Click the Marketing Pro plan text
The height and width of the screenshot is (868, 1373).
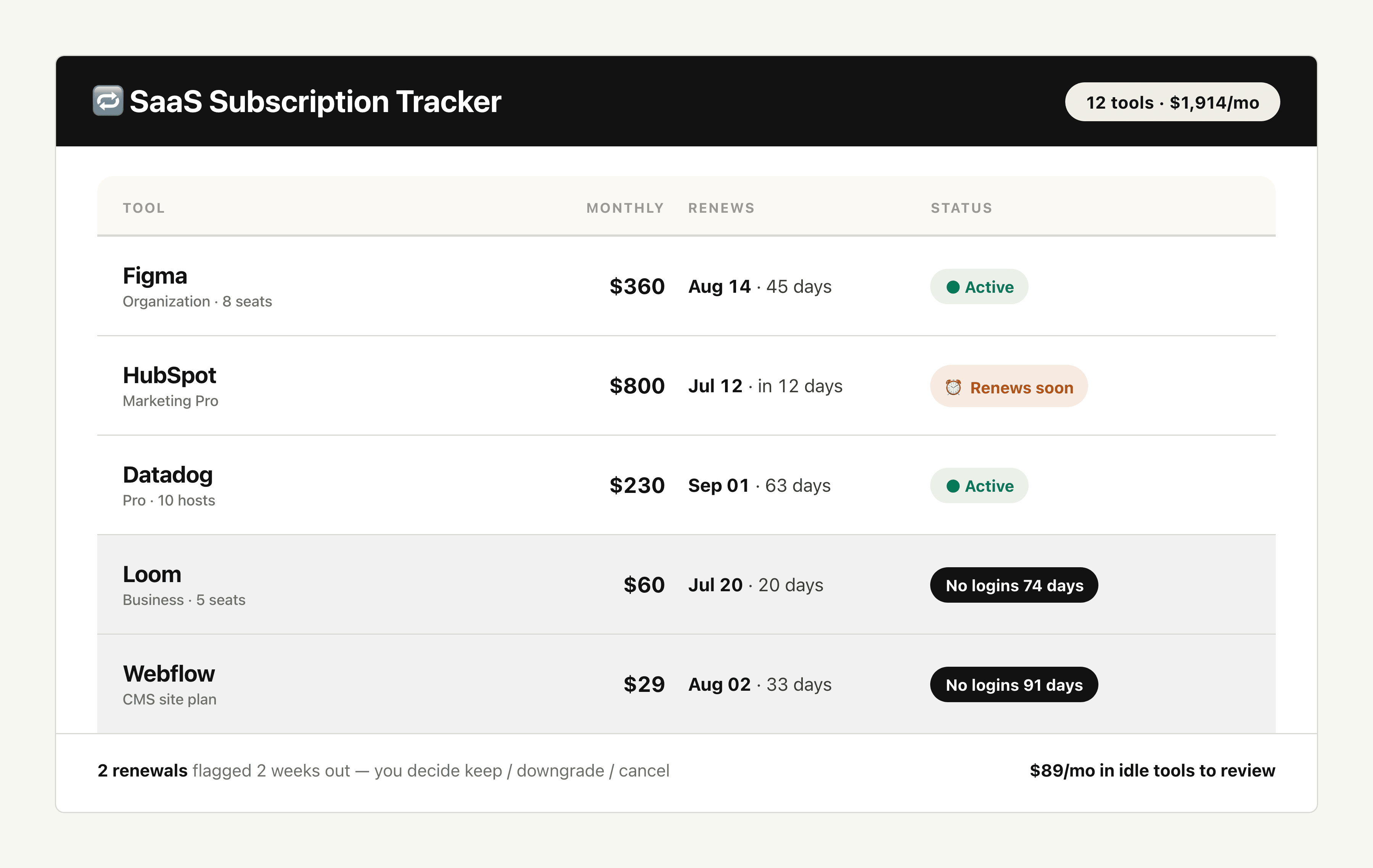170,401
